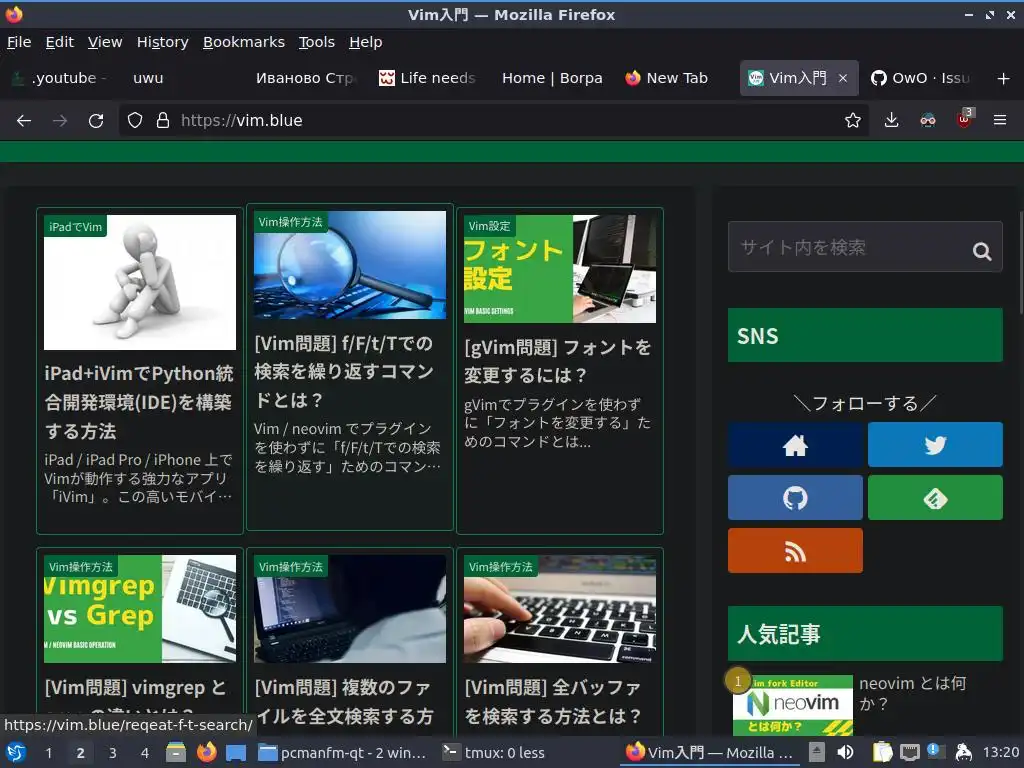Open the removable media eject tray icon

(816, 752)
